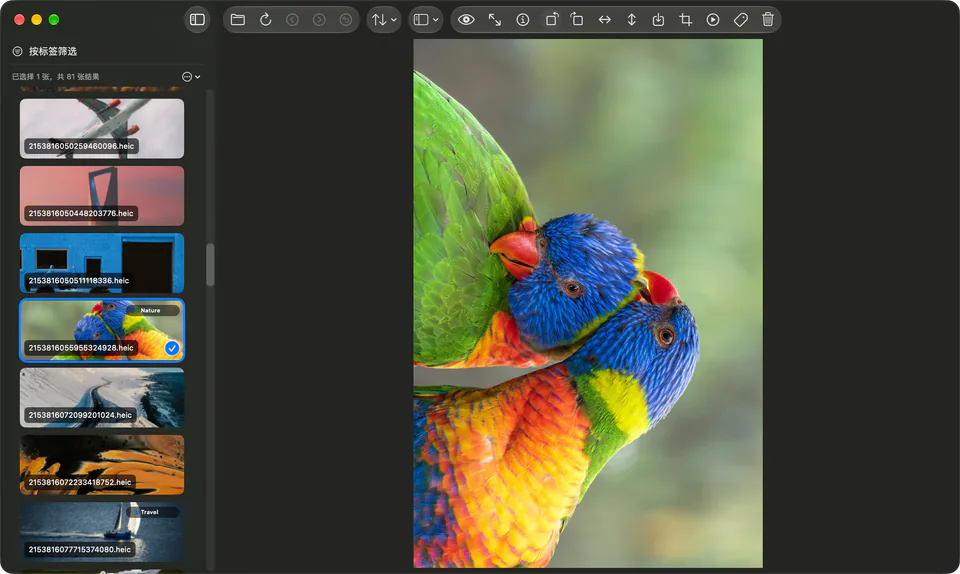Toggle the eye preview icon
Viewport: 960px width, 574px height.
[x=466, y=20]
